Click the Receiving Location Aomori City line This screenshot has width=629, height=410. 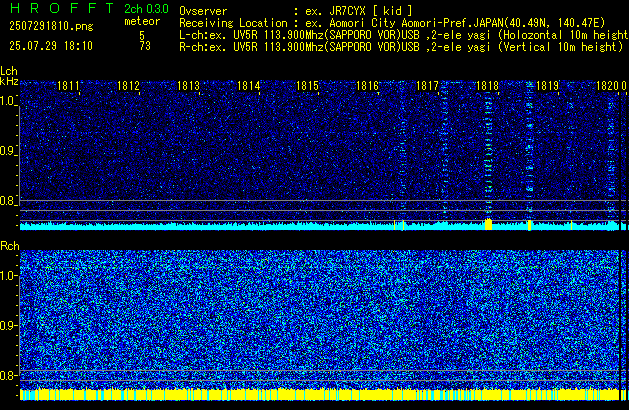(x=392, y=23)
